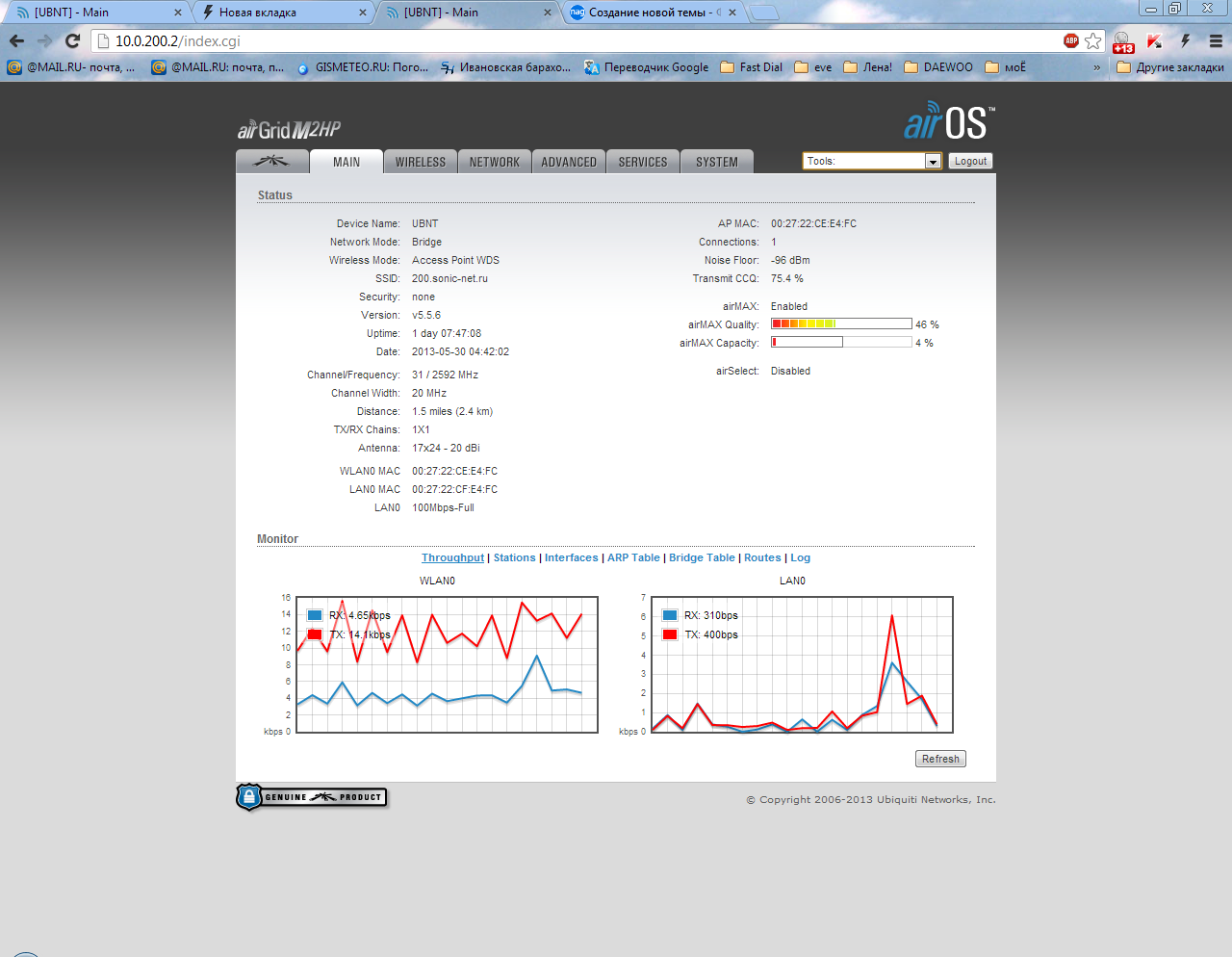Open the NETWORK tab
The height and width of the screenshot is (957, 1232).
(495, 162)
